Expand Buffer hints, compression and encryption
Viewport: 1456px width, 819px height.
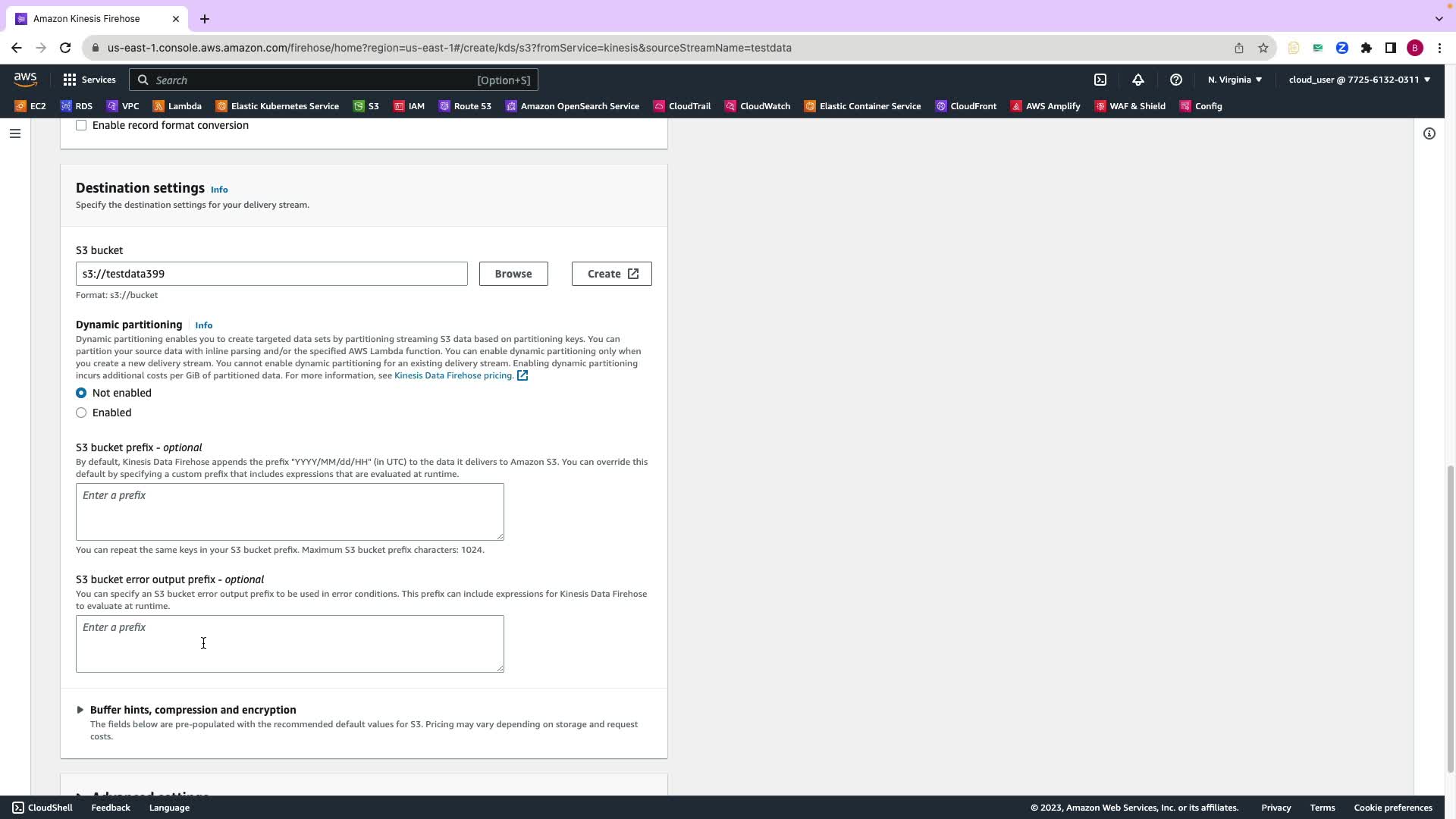pos(193,710)
